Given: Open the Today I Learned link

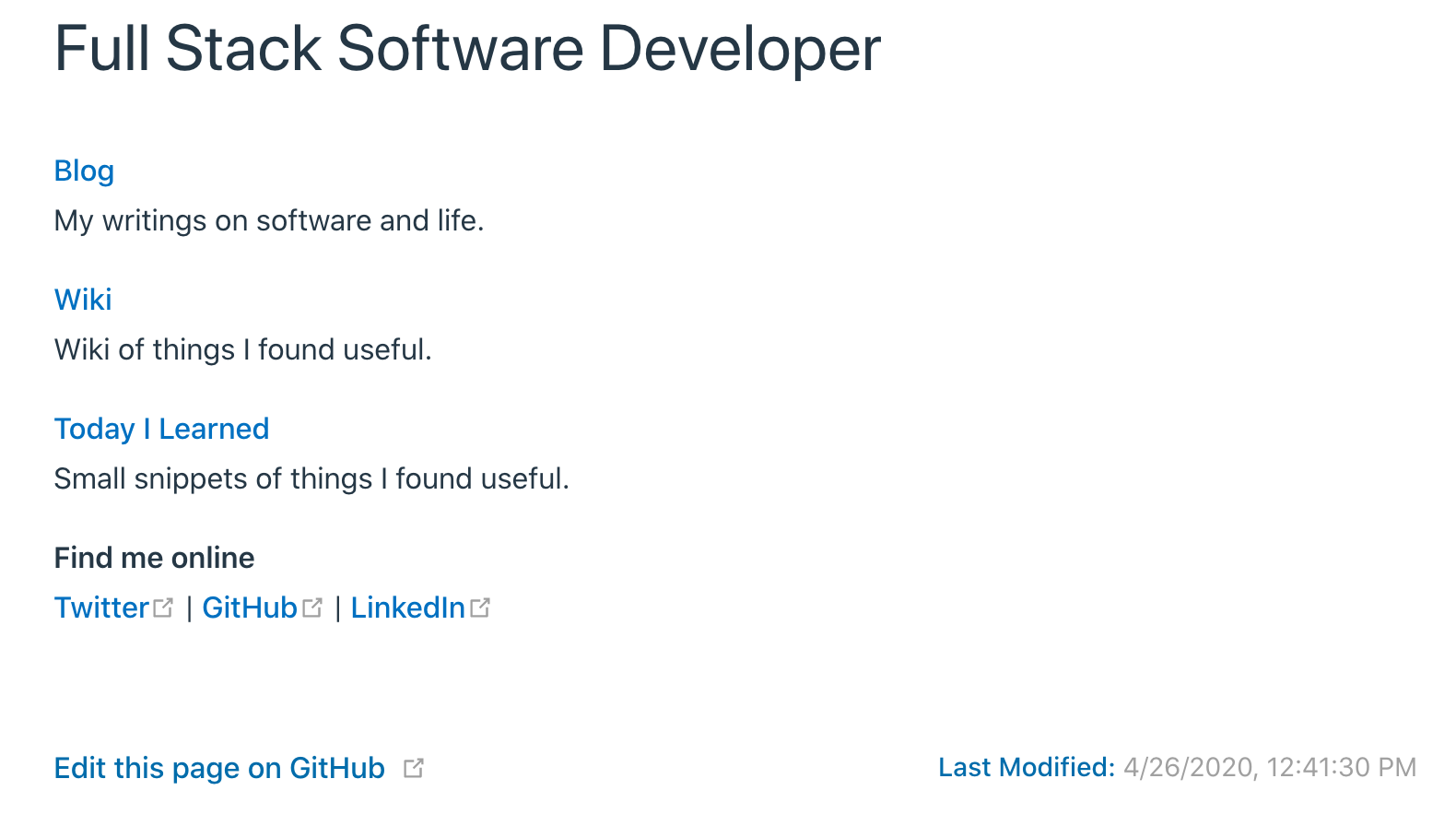Looking at the screenshot, I should (x=161, y=430).
